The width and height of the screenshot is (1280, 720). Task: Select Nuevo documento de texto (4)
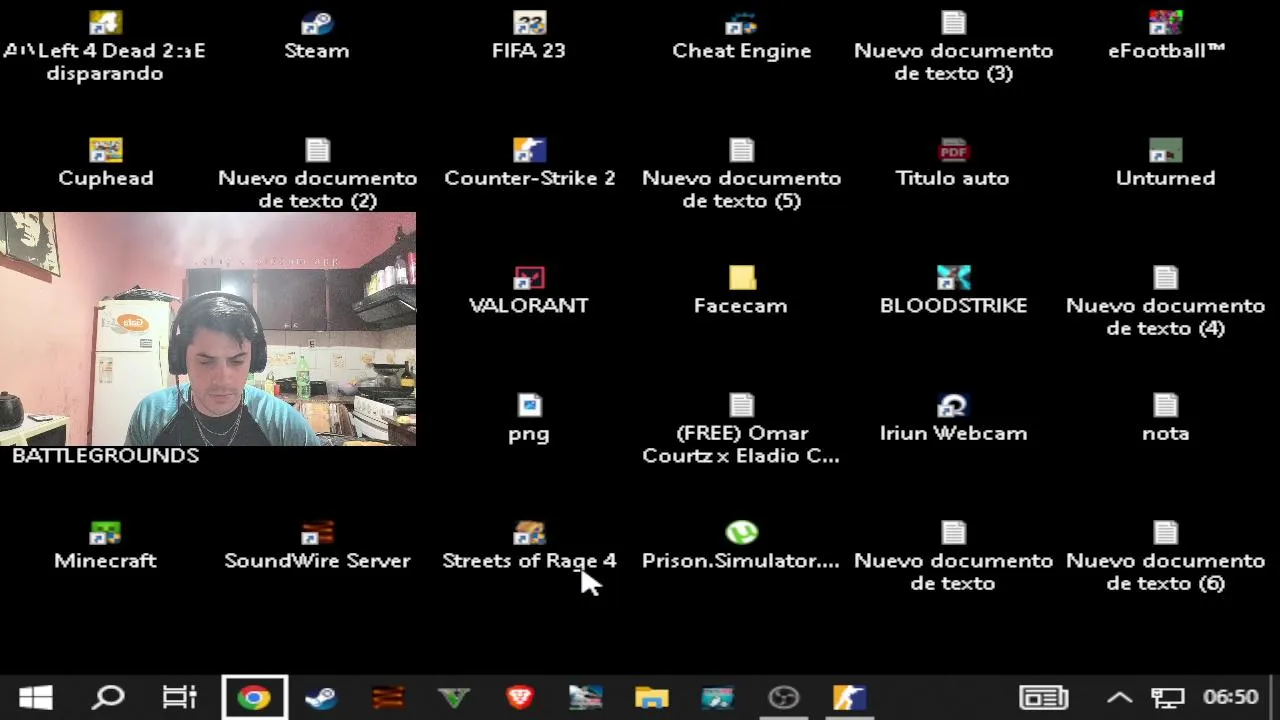[1166, 302]
